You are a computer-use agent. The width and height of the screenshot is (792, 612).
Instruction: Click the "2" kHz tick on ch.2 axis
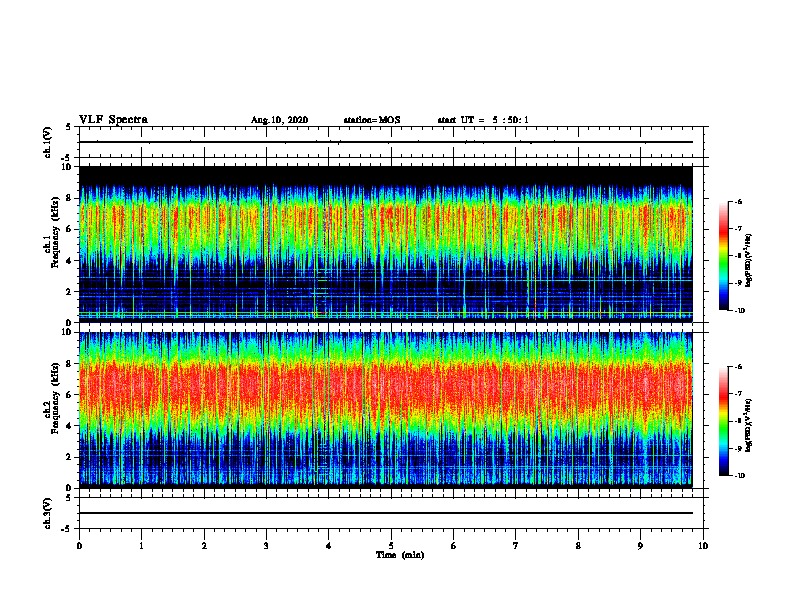(x=69, y=457)
